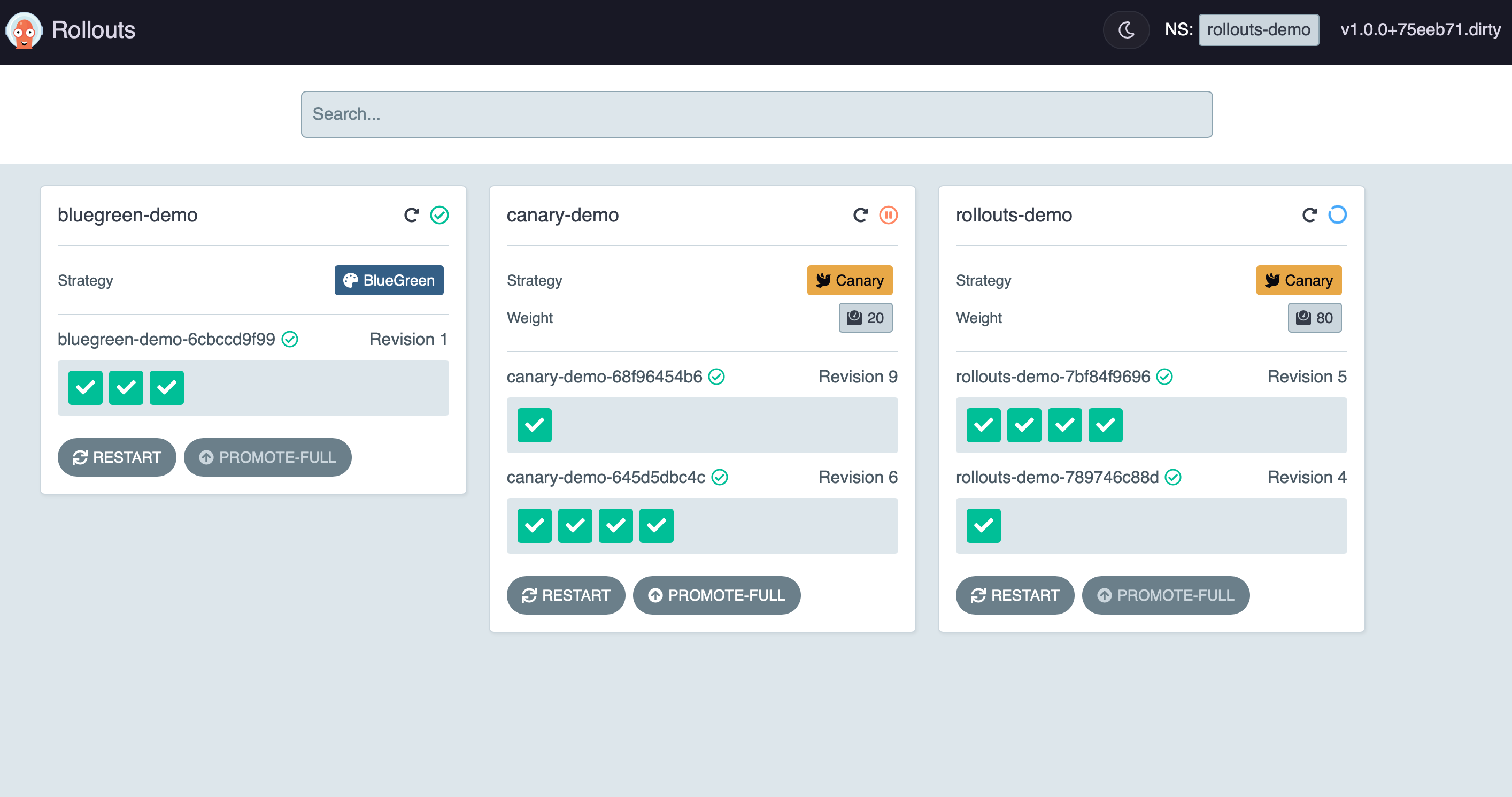Image resolution: width=1512 pixels, height=797 pixels.
Task: Promote-full the canary-demo rollout
Action: [716, 595]
